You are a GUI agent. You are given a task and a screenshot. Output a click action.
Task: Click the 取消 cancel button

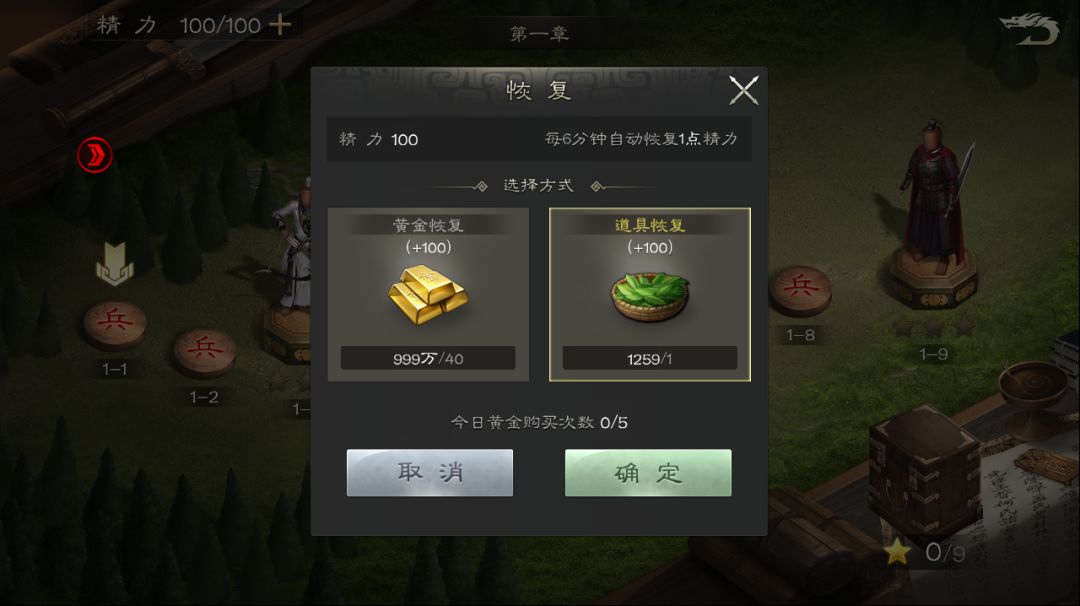pyautogui.click(x=430, y=472)
